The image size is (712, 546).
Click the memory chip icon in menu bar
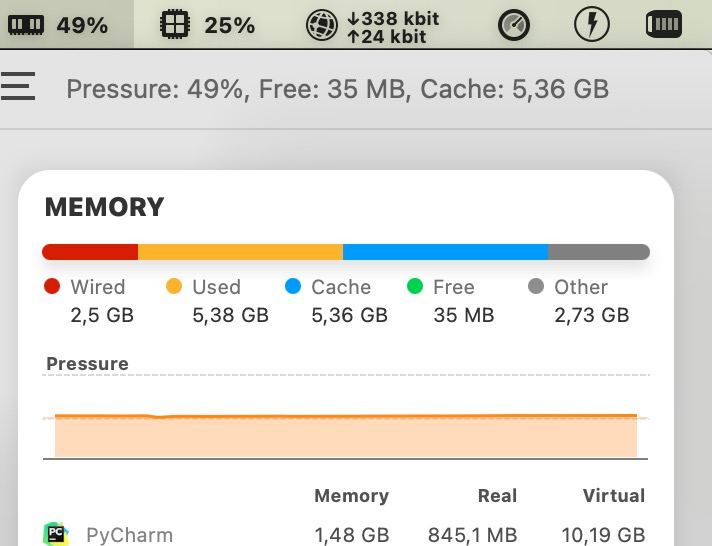pos(26,25)
